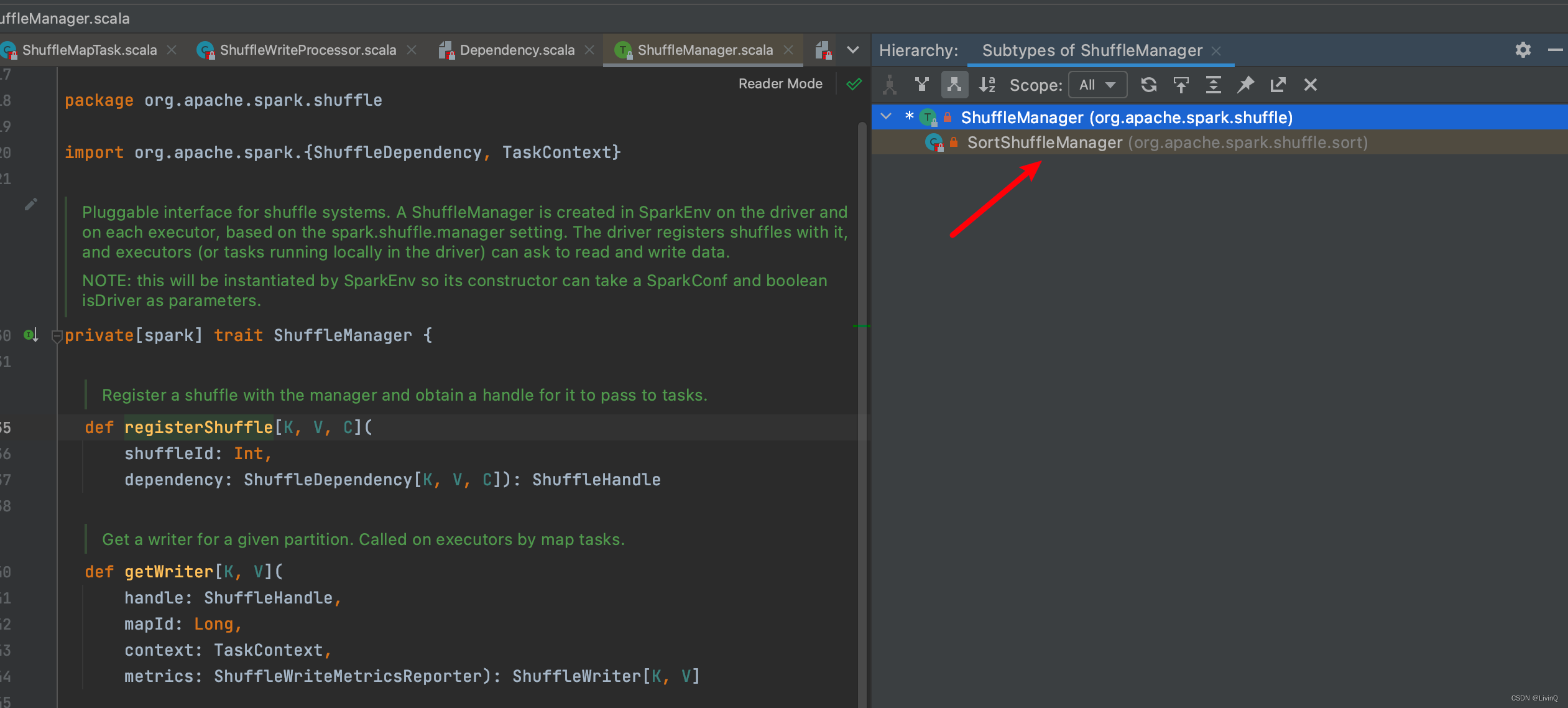The height and width of the screenshot is (708, 1568).
Task: Click autoscroll to source icon
Action: [x=1181, y=85]
